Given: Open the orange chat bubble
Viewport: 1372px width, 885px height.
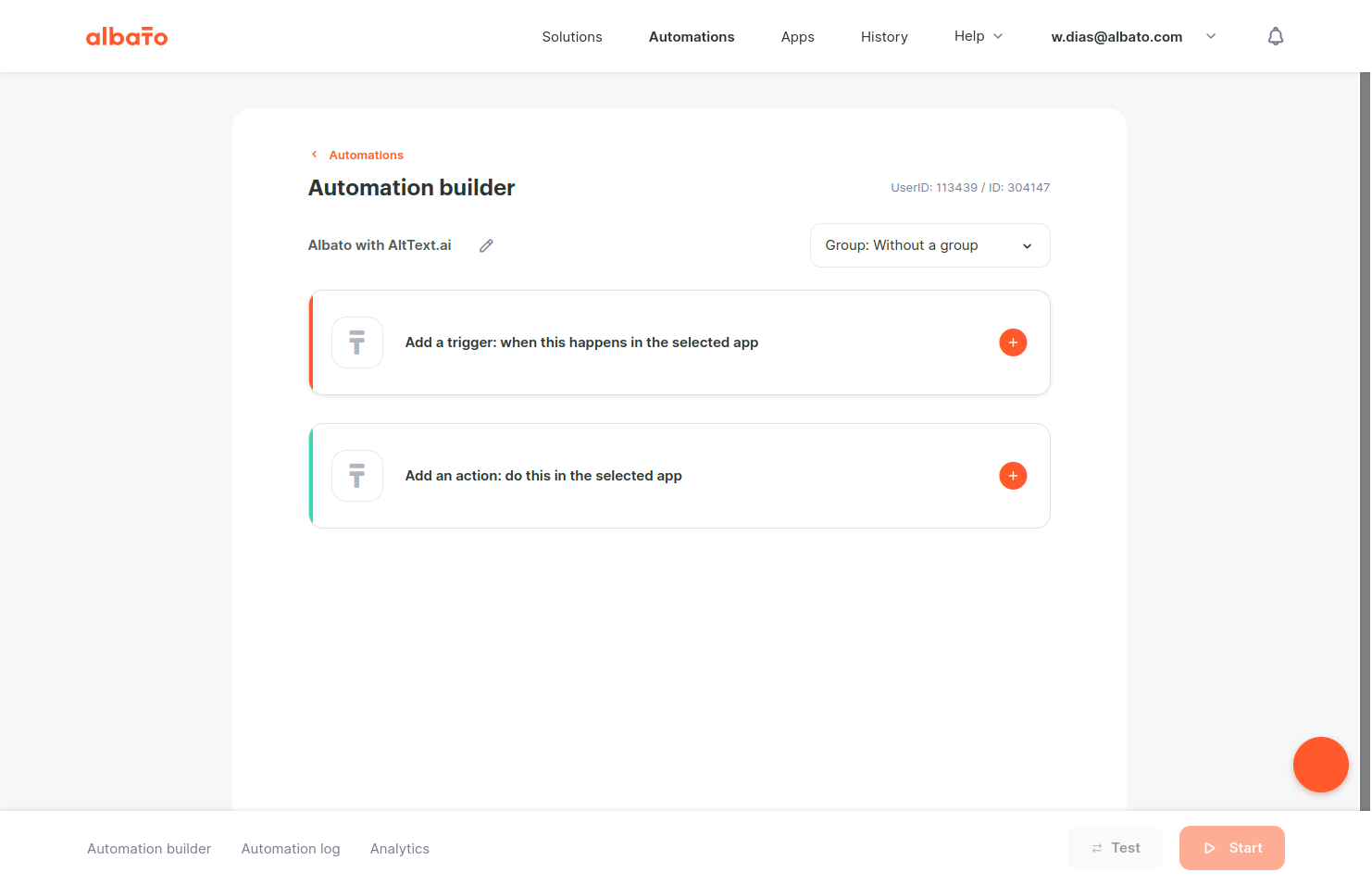Looking at the screenshot, I should point(1320,765).
